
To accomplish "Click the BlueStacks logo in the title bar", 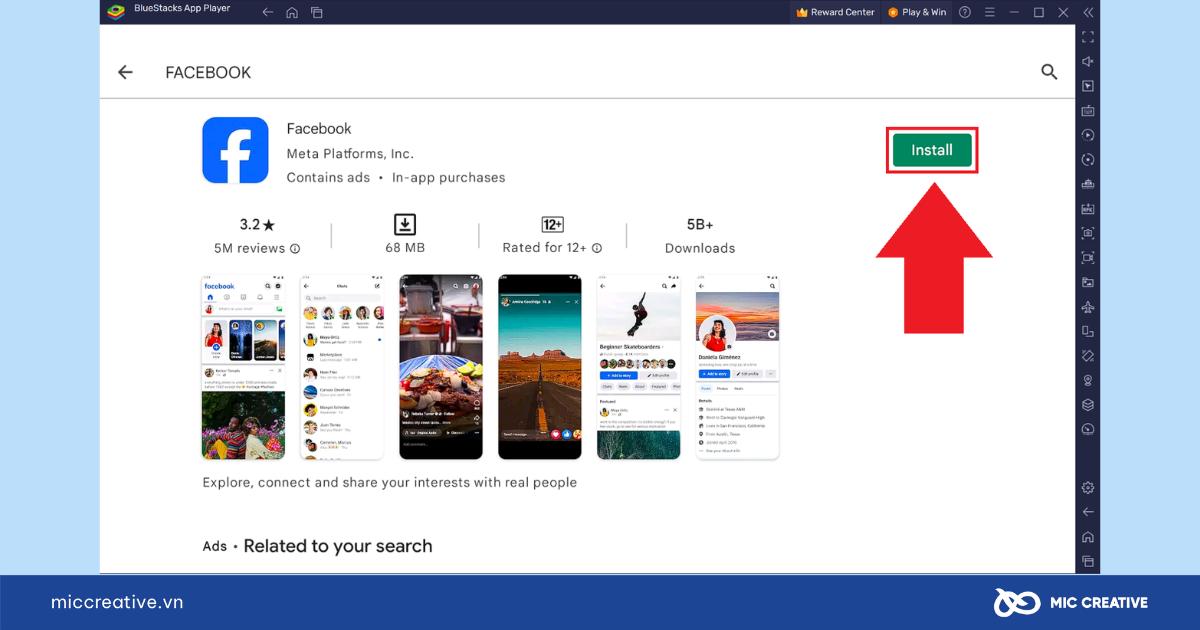I will coord(116,12).
